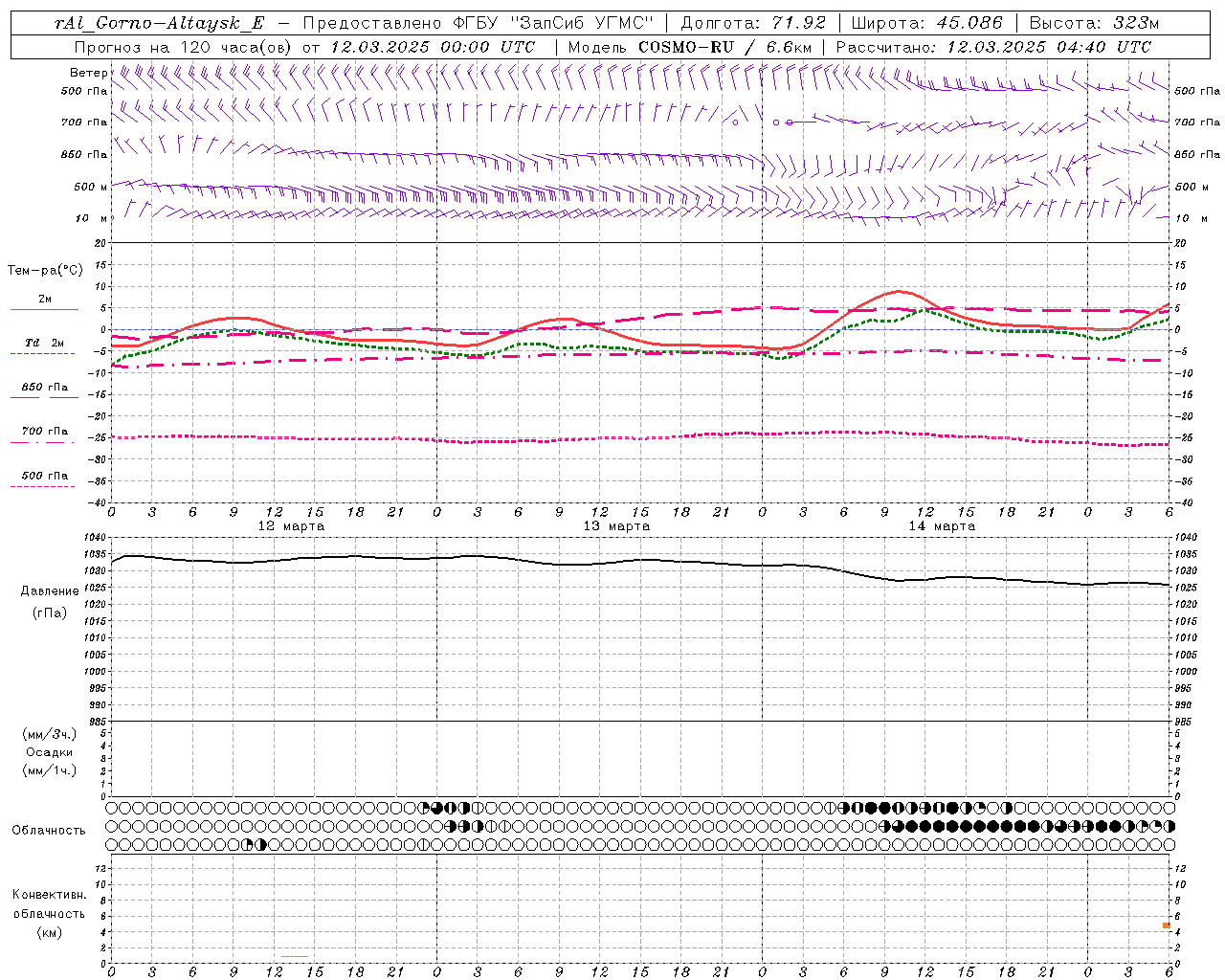Click the peak of the red 2м temperature curve
This screenshot has height=980, width=1225.
(900, 291)
